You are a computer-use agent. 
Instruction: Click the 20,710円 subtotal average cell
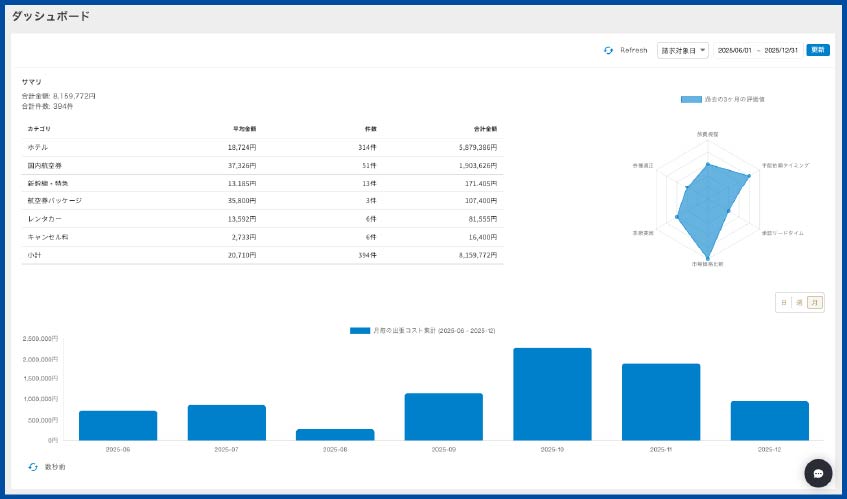(242, 255)
